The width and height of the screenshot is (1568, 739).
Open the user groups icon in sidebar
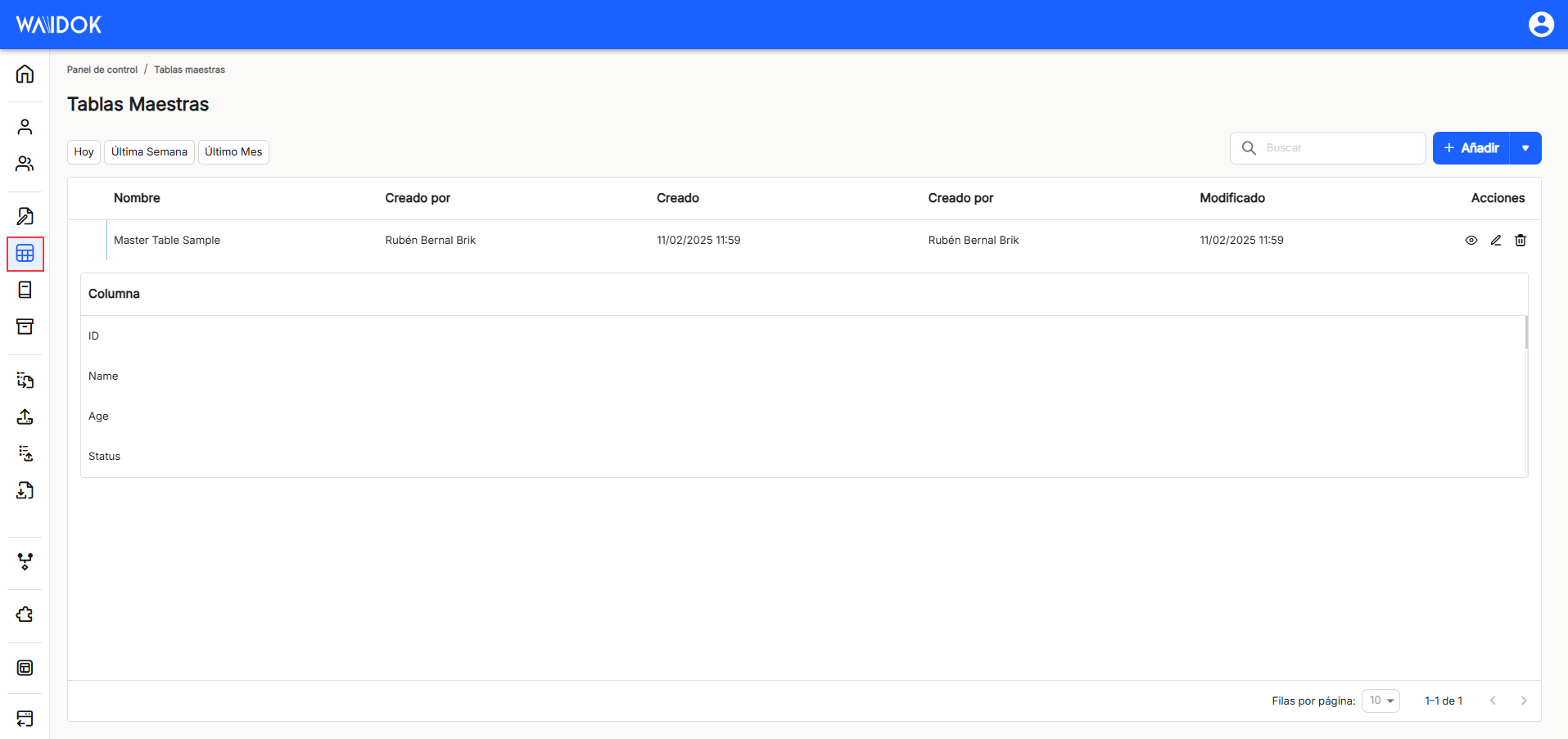click(x=25, y=164)
